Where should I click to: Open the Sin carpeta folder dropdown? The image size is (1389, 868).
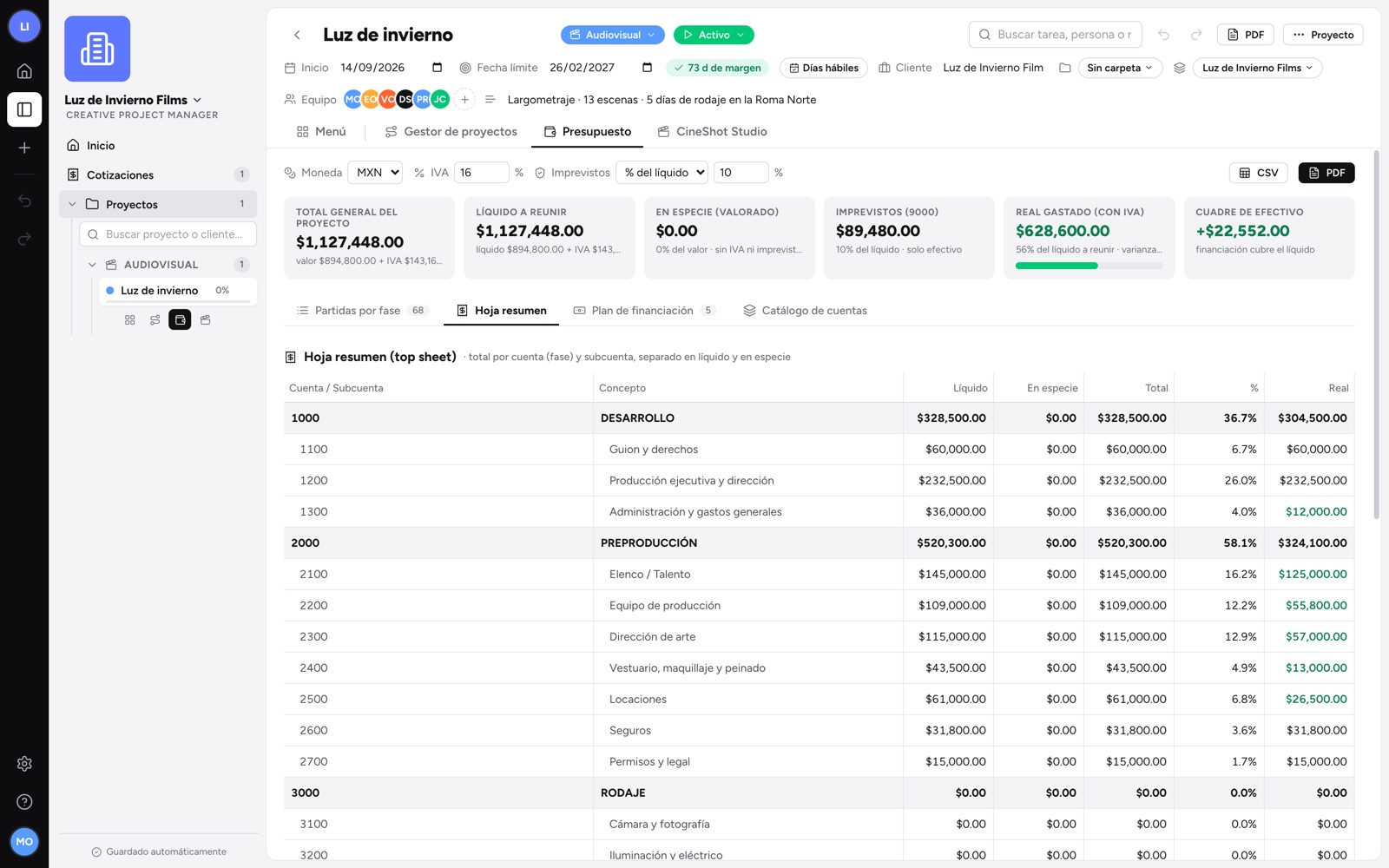tap(1120, 68)
